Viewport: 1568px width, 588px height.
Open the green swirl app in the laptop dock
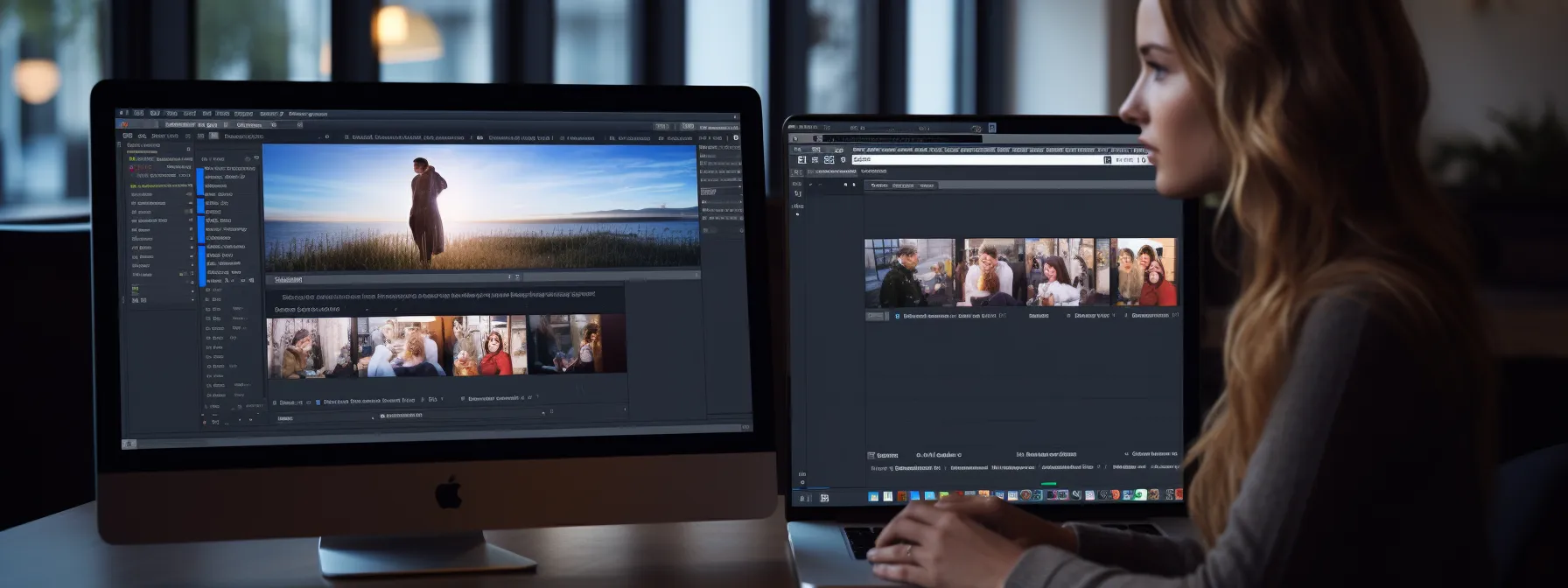[1139, 495]
